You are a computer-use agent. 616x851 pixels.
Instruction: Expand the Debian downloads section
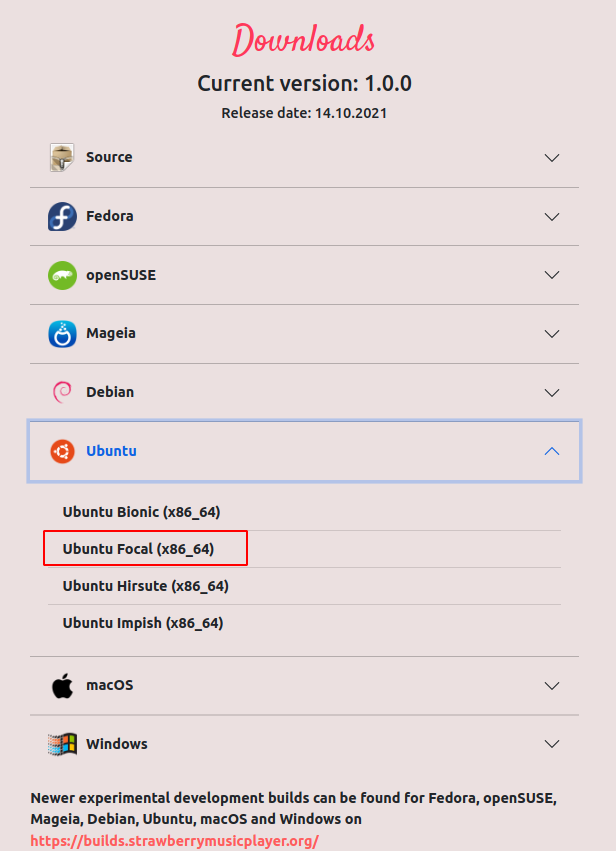coord(551,392)
